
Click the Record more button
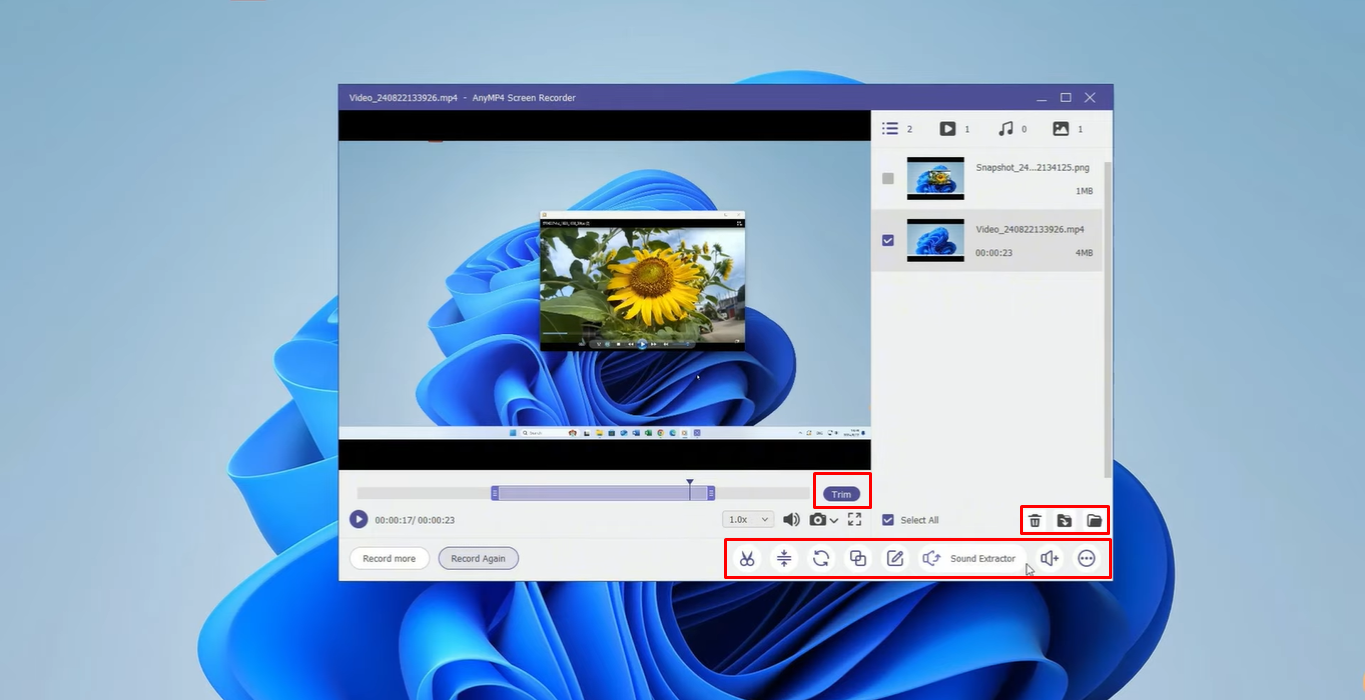click(389, 558)
